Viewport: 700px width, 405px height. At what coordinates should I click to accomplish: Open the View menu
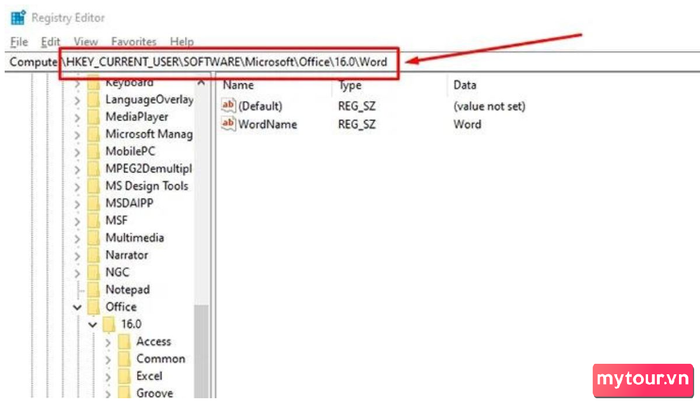click(x=86, y=42)
